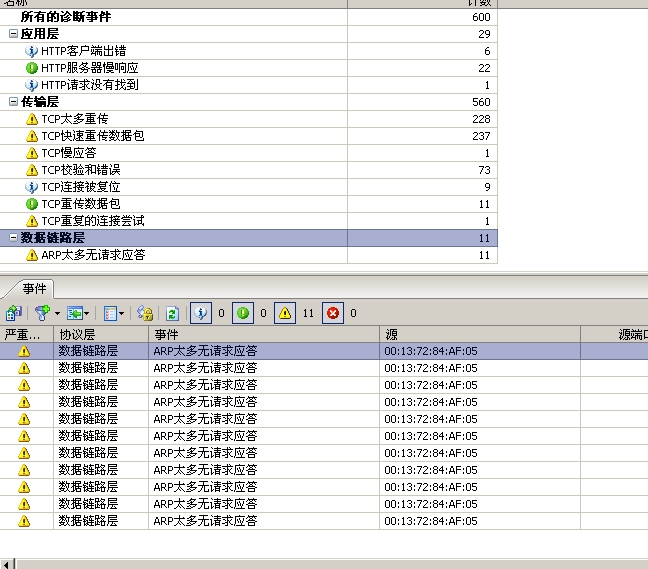Click the count 228 for TCP太多重传
648x569 pixels.
[x=481, y=119]
